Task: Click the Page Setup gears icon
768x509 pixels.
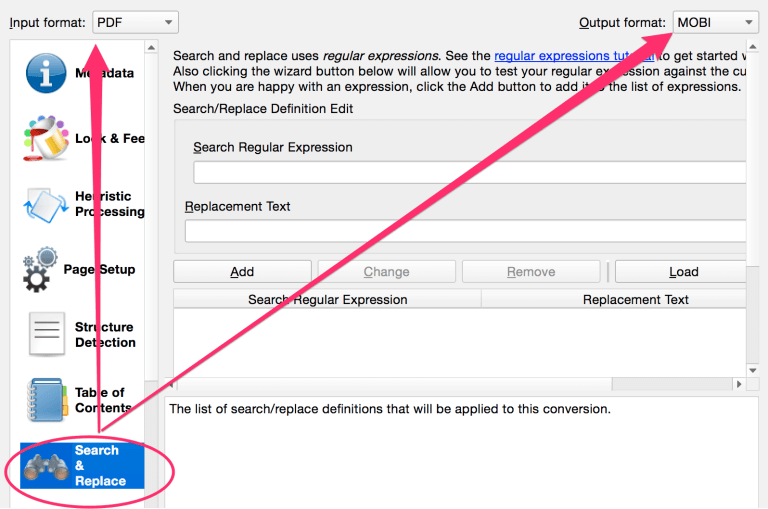Action: 40,269
